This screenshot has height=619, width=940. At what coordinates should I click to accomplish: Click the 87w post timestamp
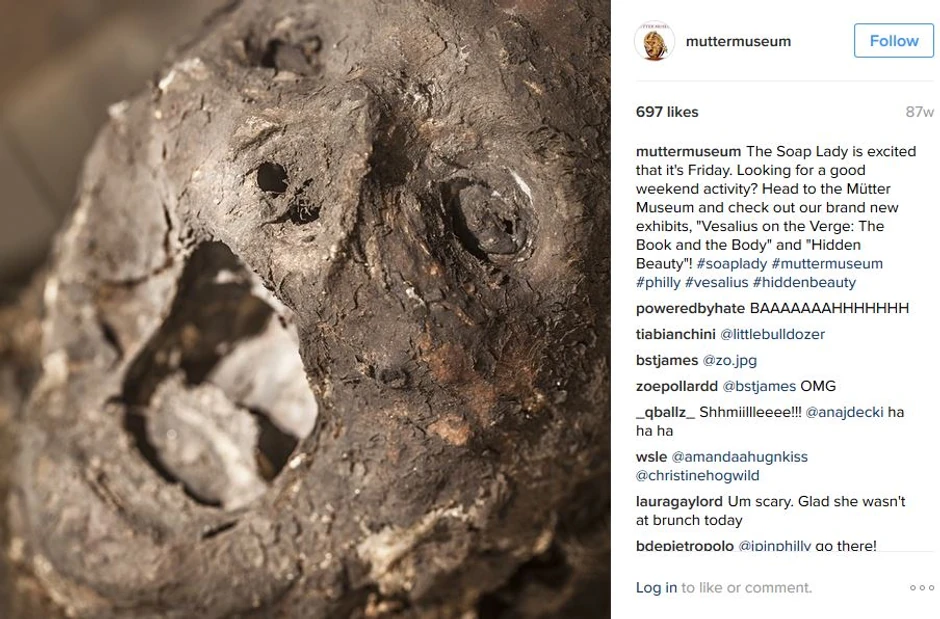click(920, 112)
